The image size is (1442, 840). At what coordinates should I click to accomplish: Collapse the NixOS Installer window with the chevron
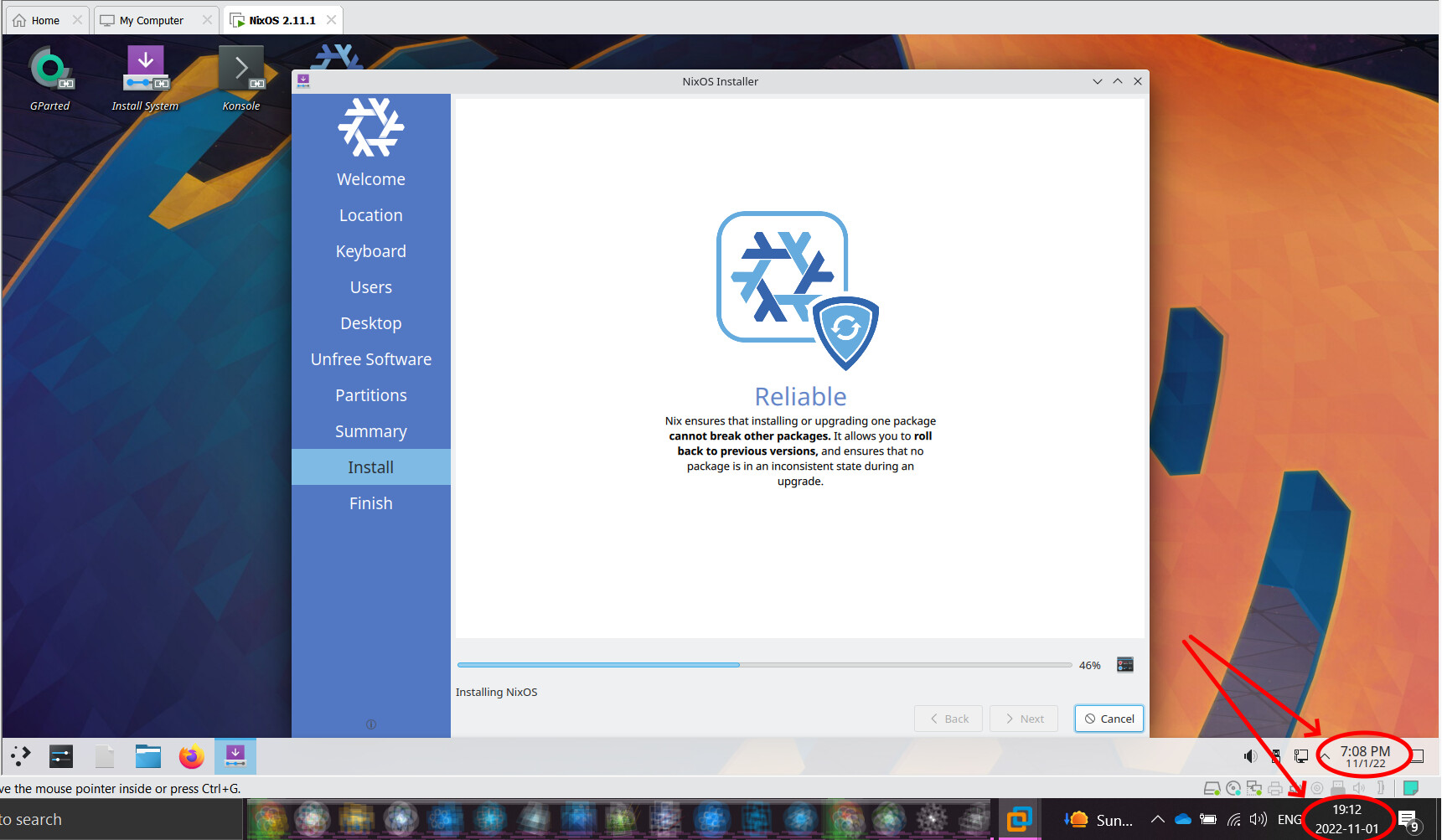(x=1098, y=81)
